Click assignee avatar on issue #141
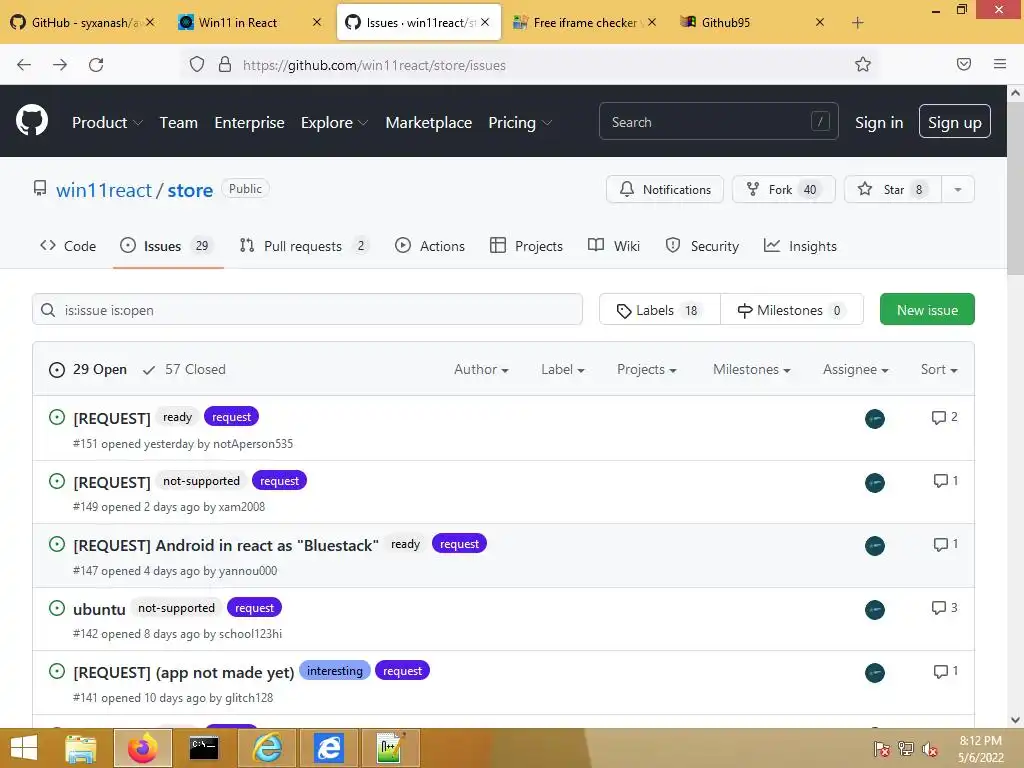1024x768 pixels. point(874,673)
